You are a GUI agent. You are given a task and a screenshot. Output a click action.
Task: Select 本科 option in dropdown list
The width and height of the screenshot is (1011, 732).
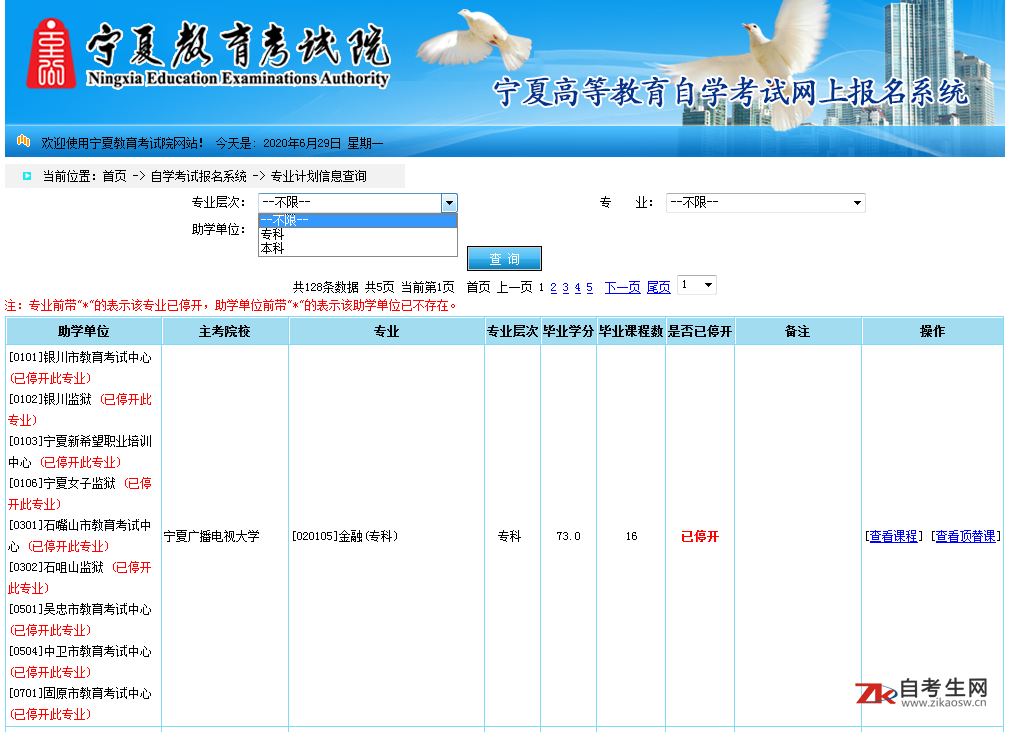358,248
